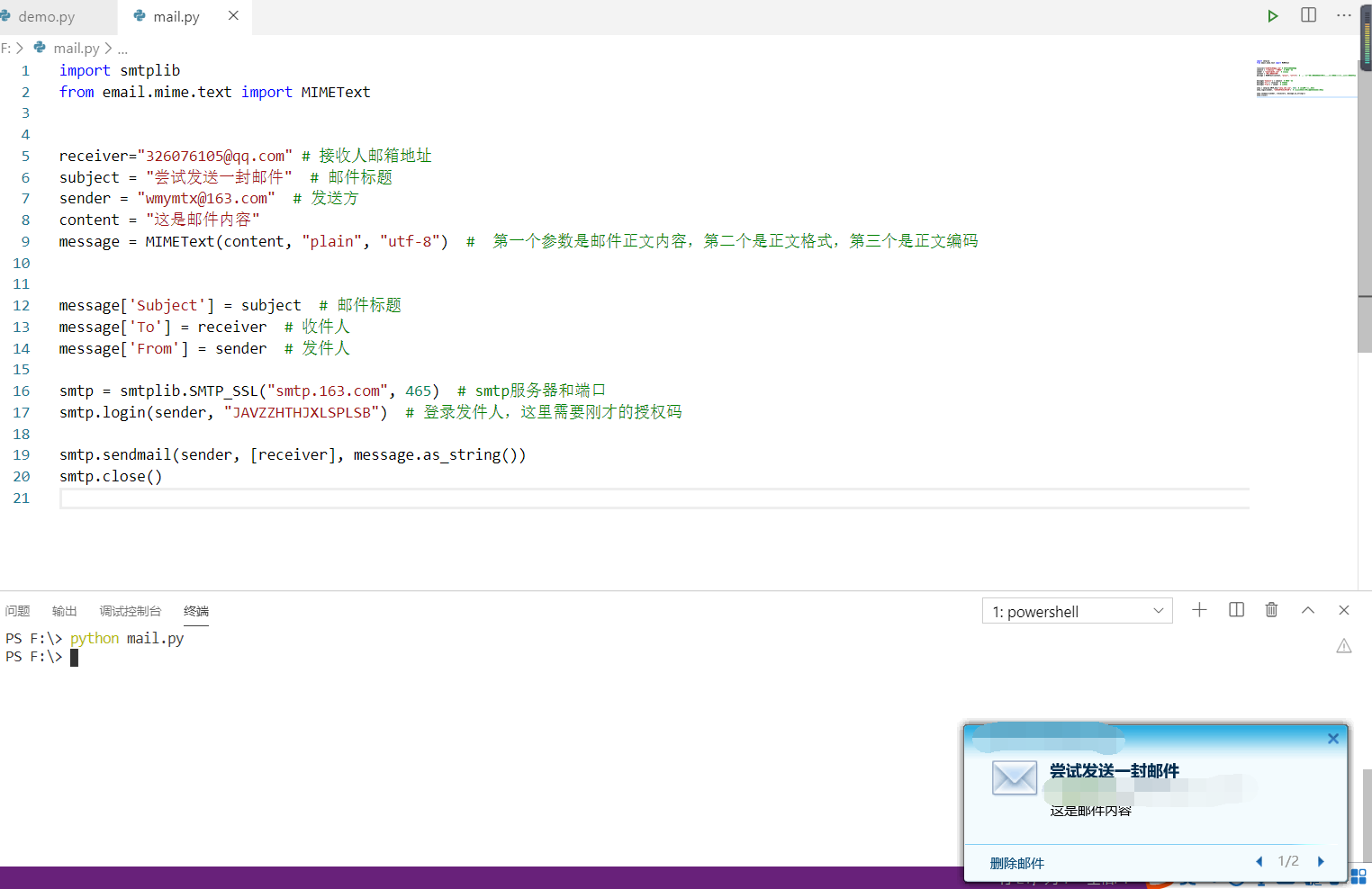This screenshot has width=1372, height=889.
Task: Go to next mail in notification popup
Action: pos(1321,861)
